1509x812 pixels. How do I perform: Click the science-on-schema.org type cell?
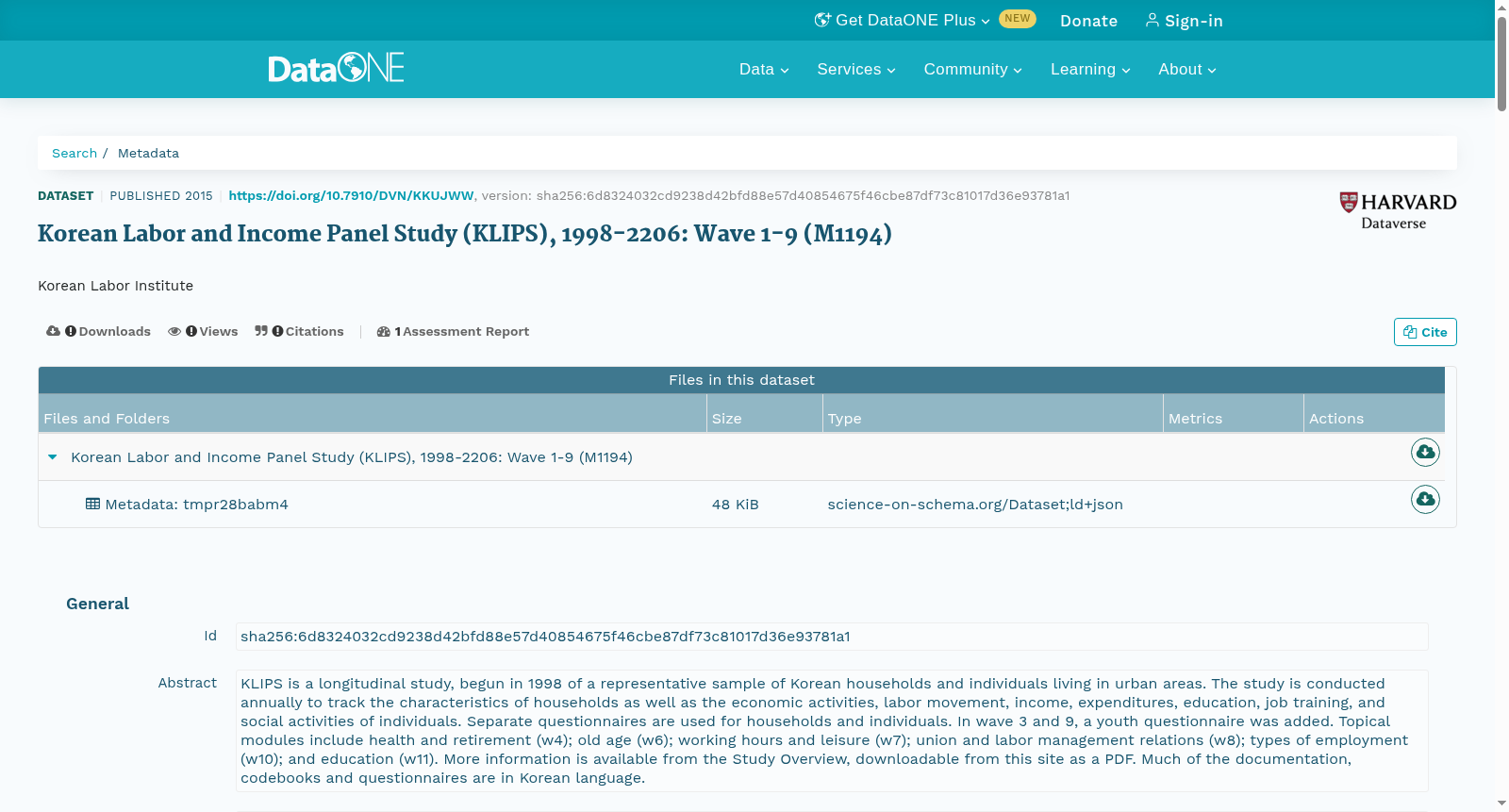(975, 505)
